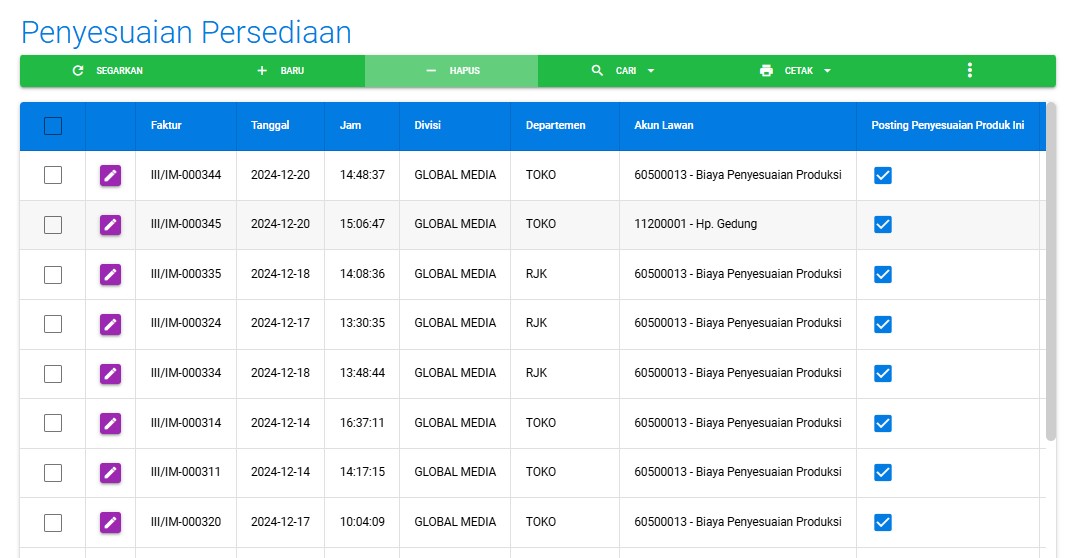
Task: Click pencil edit icon for III/IM-000314
Action: click(110, 423)
